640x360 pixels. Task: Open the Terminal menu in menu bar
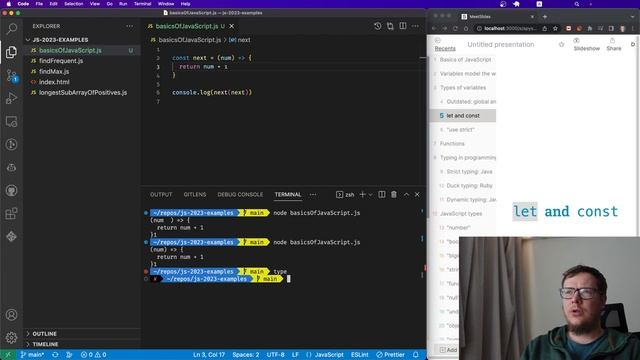142,4
